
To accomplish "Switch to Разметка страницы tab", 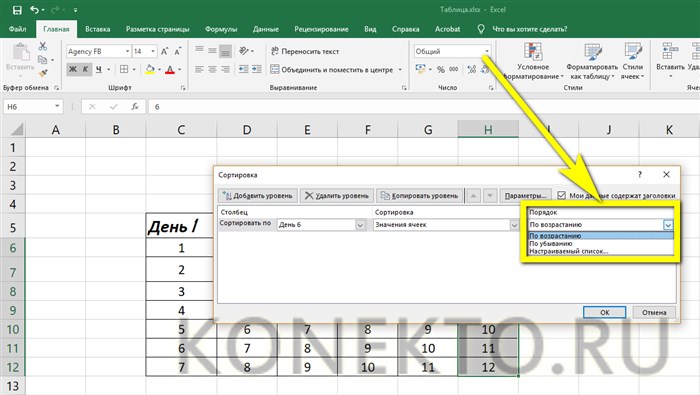I will (157, 29).
